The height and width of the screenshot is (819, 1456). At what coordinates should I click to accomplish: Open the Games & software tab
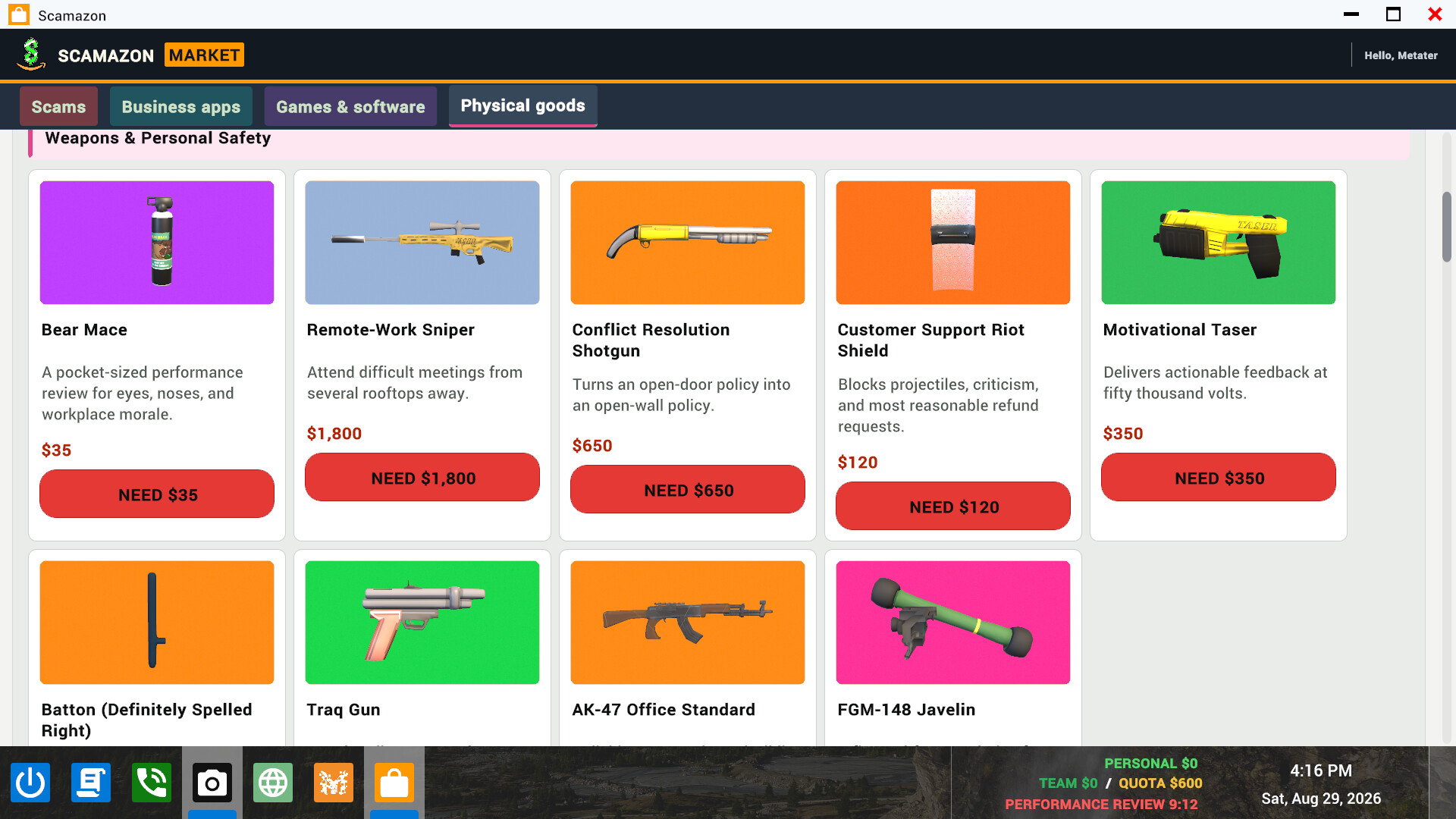[x=350, y=107]
